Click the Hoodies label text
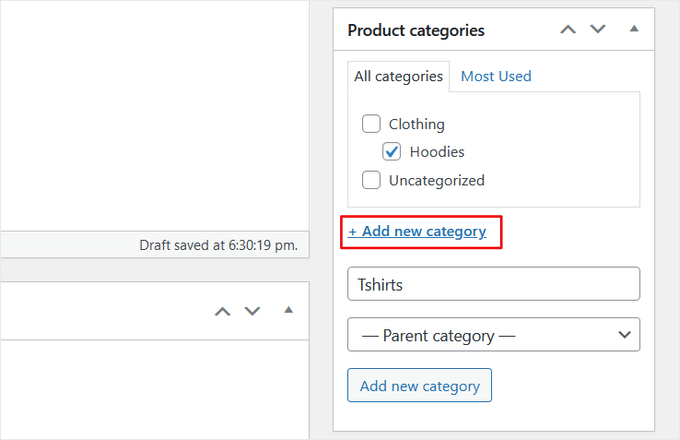Image resolution: width=680 pixels, height=440 pixels. click(437, 152)
